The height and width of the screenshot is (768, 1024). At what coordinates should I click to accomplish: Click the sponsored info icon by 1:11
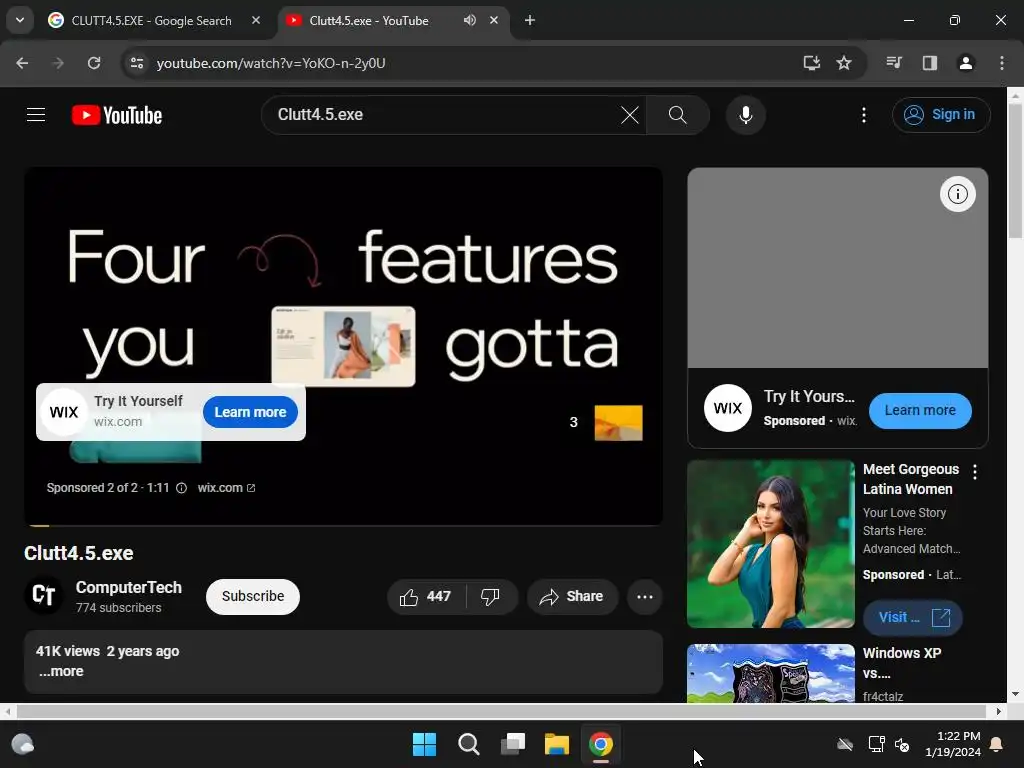(182, 488)
